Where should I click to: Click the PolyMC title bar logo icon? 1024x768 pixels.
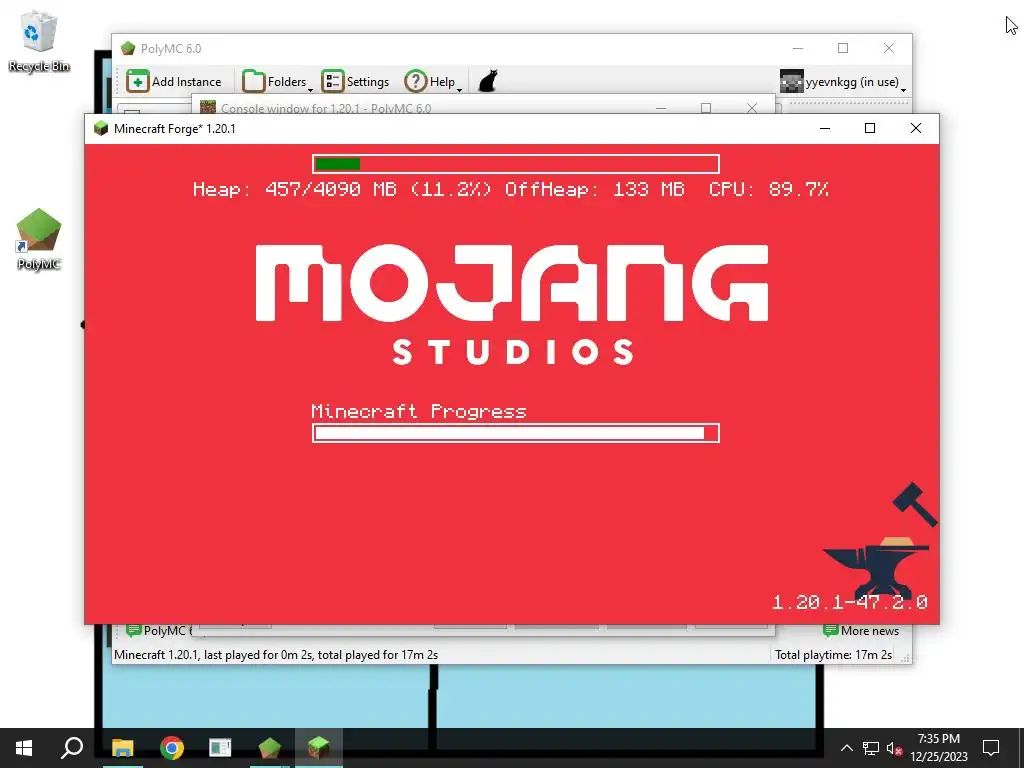[x=128, y=48]
